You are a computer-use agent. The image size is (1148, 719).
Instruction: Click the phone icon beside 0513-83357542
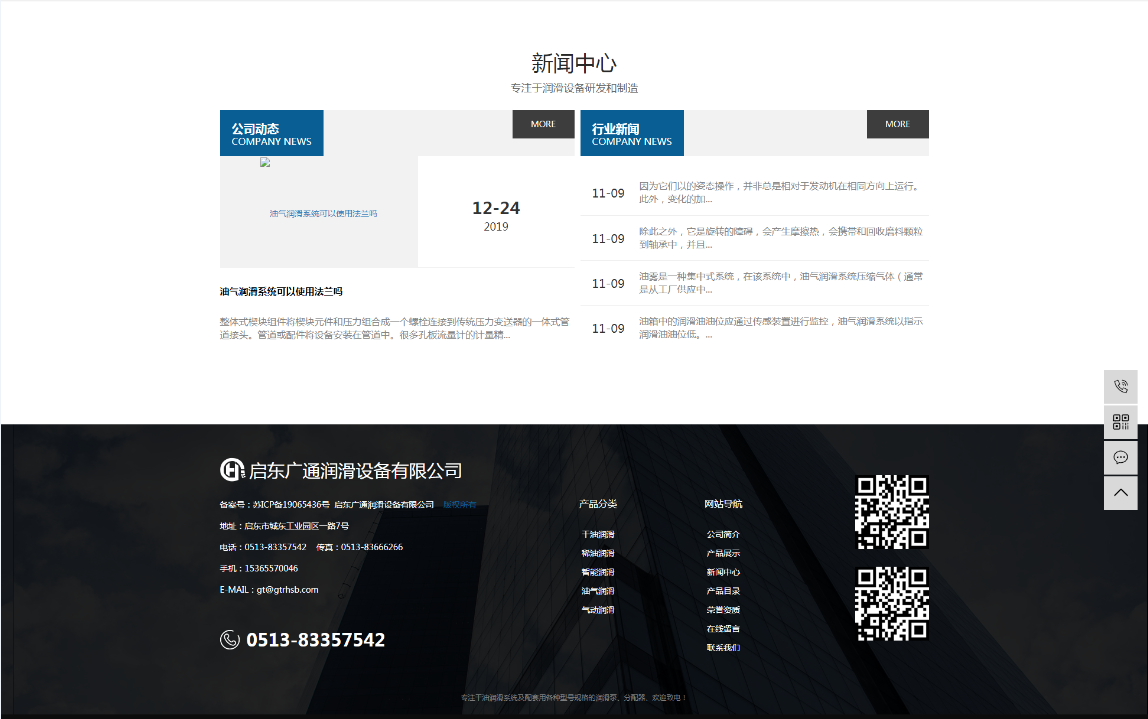pos(230,640)
